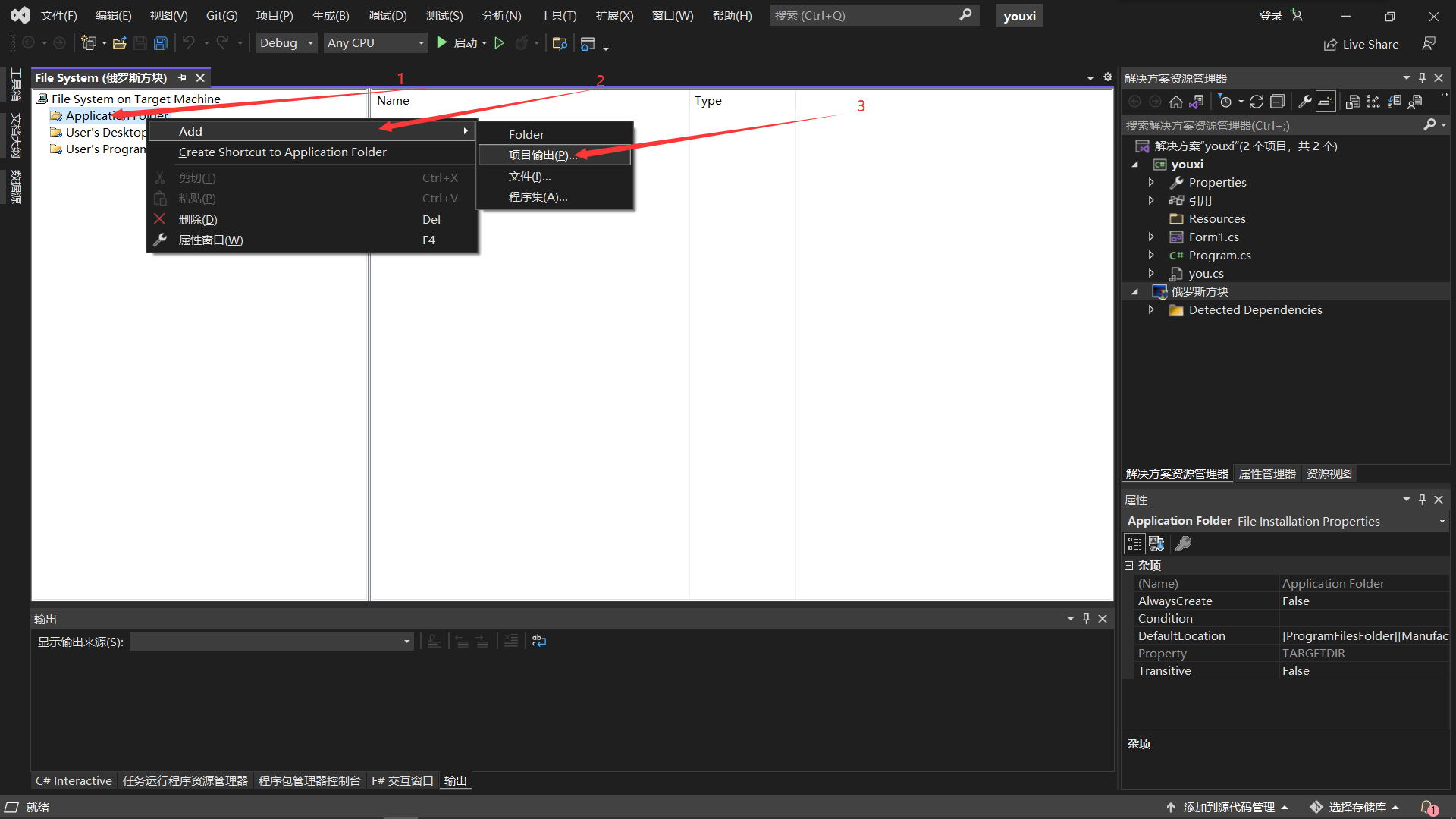Click Create Shortcut to Application Folder
The width and height of the screenshot is (1456, 819).
point(312,152)
